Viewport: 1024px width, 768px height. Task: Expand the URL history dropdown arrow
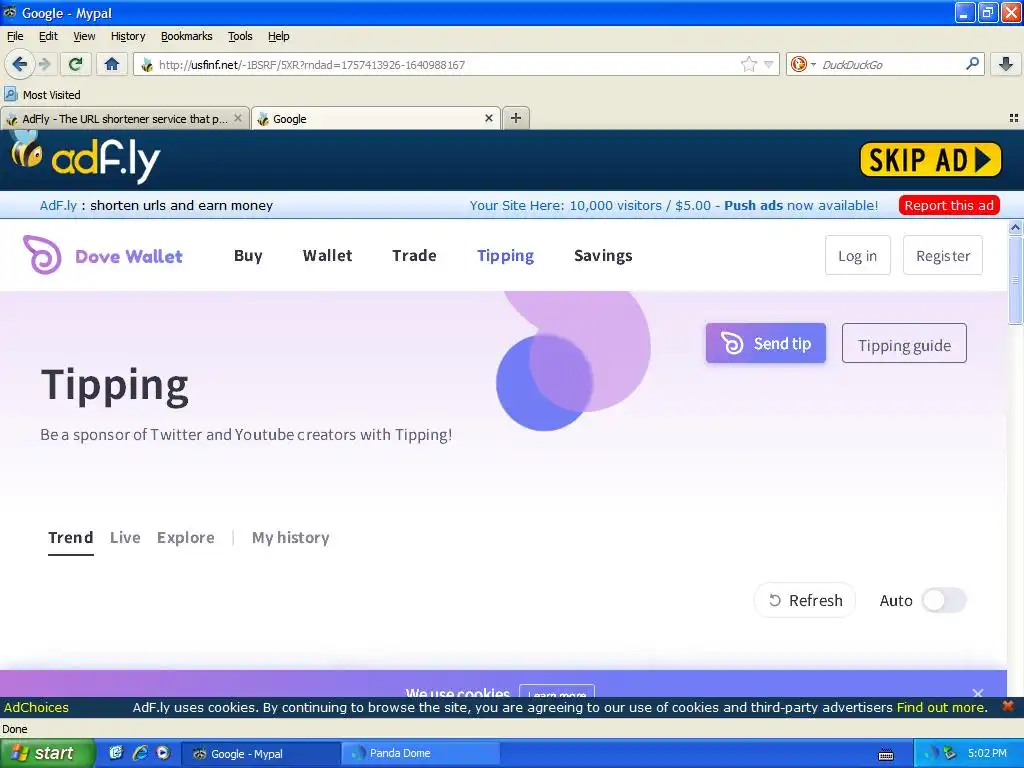point(769,65)
